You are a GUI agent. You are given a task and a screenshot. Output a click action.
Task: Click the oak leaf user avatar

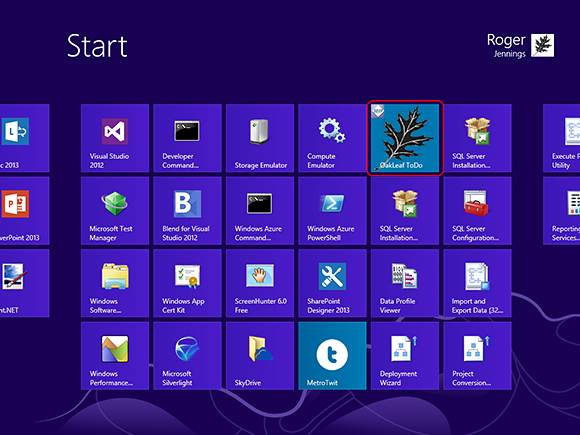tap(543, 45)
